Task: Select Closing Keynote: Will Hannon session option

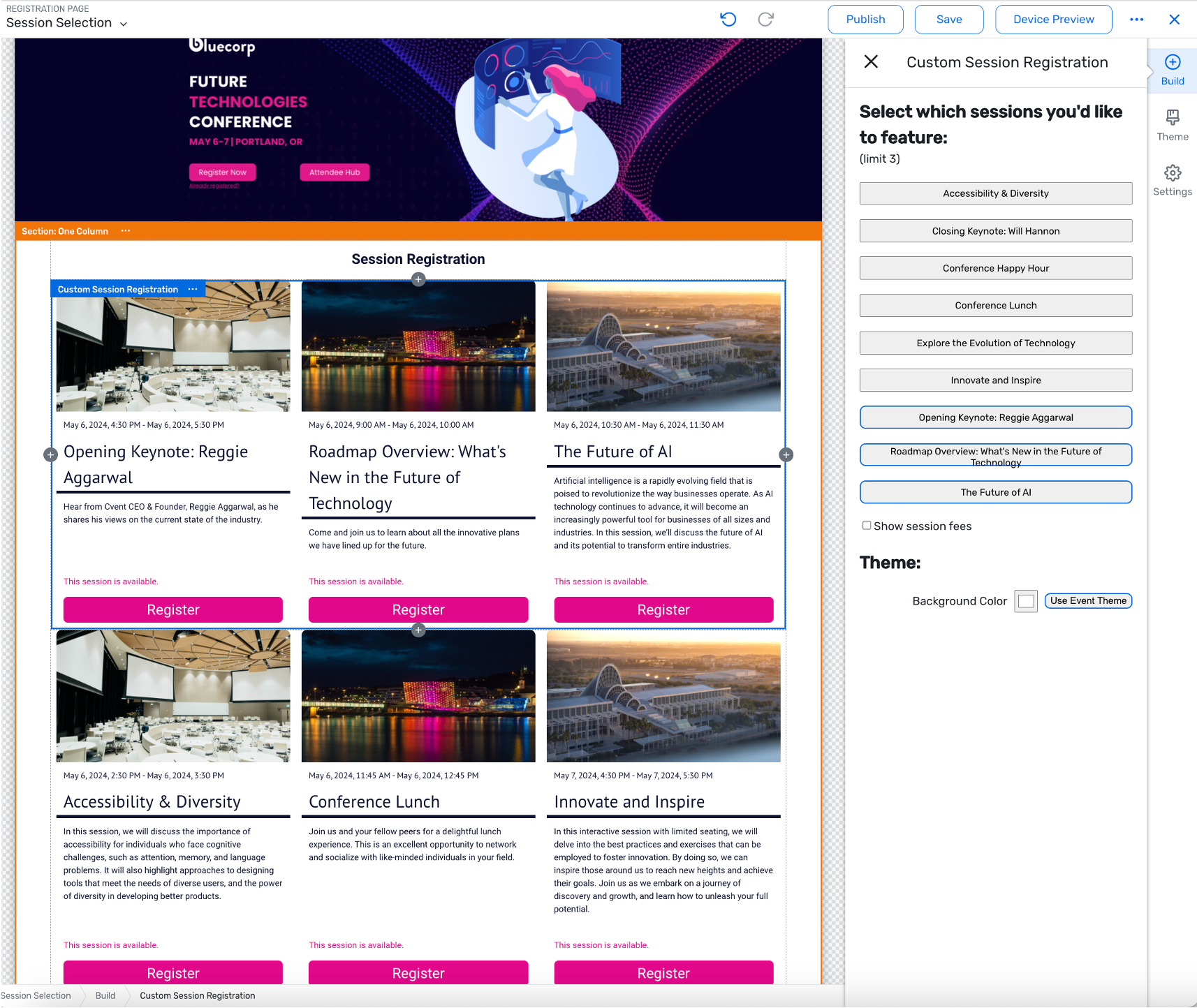Action: coord(996,231)
